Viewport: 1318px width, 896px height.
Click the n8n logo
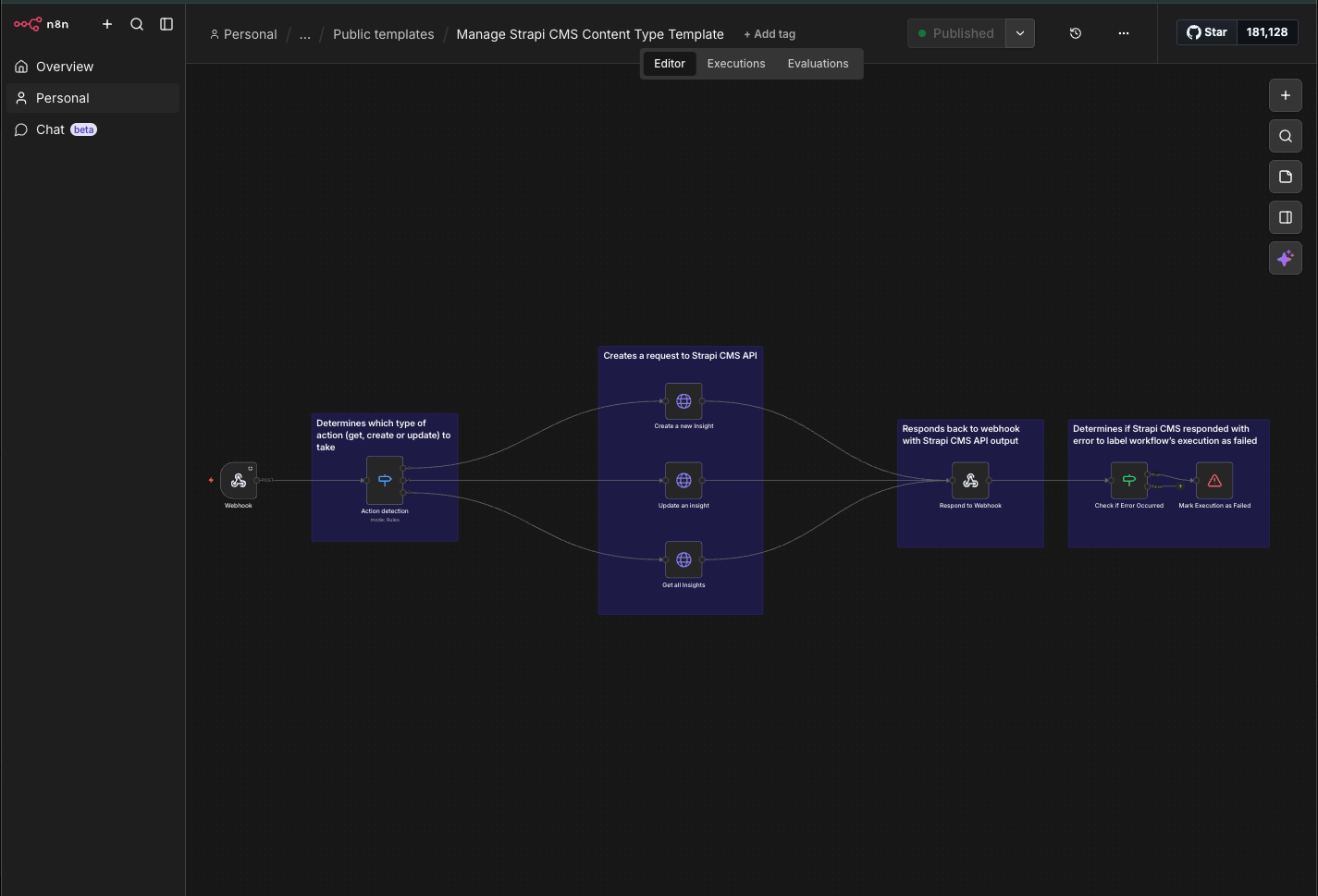click(x=42, y=24)
